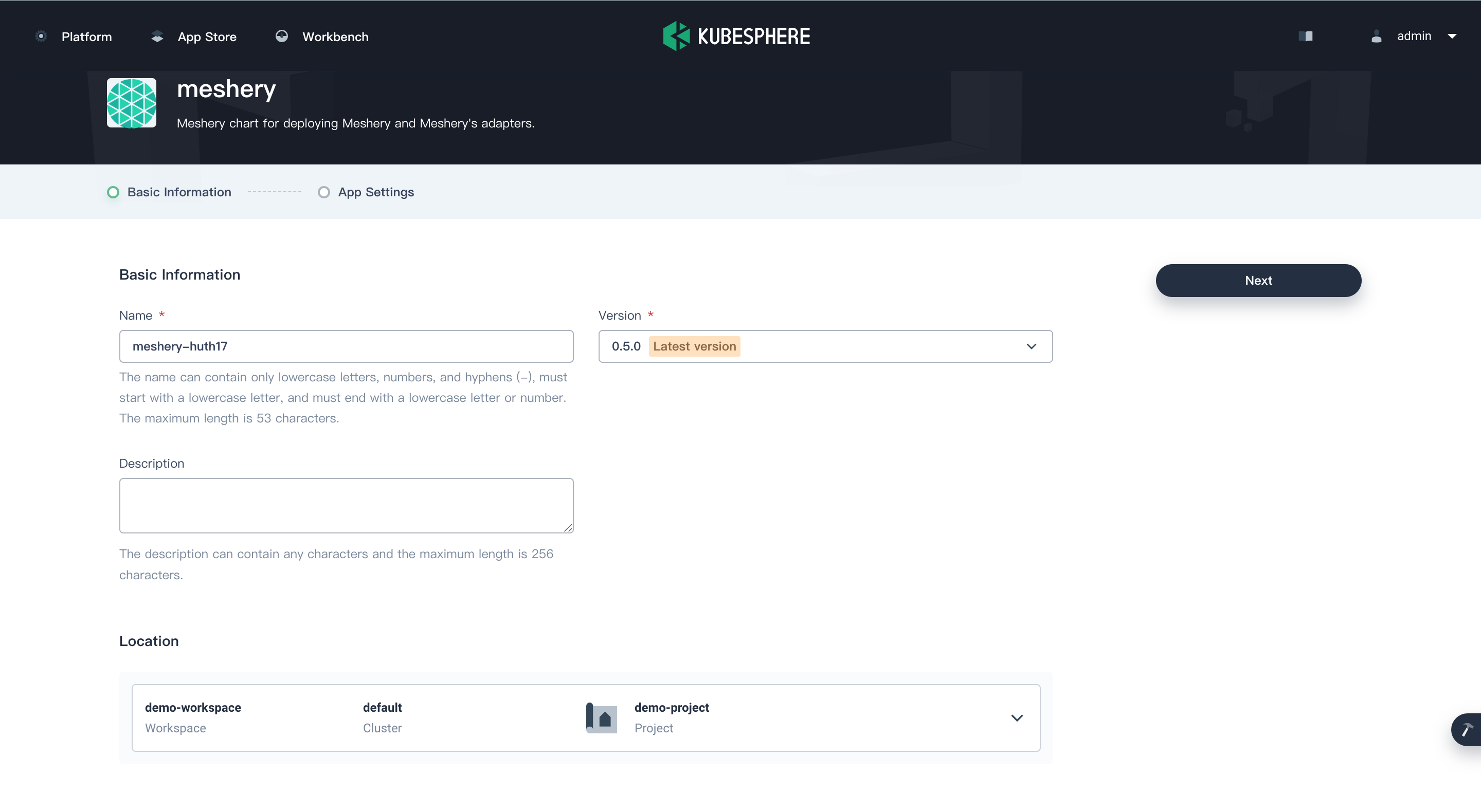
Task: Open the documentation book icon
Action: click(1305, 36)
